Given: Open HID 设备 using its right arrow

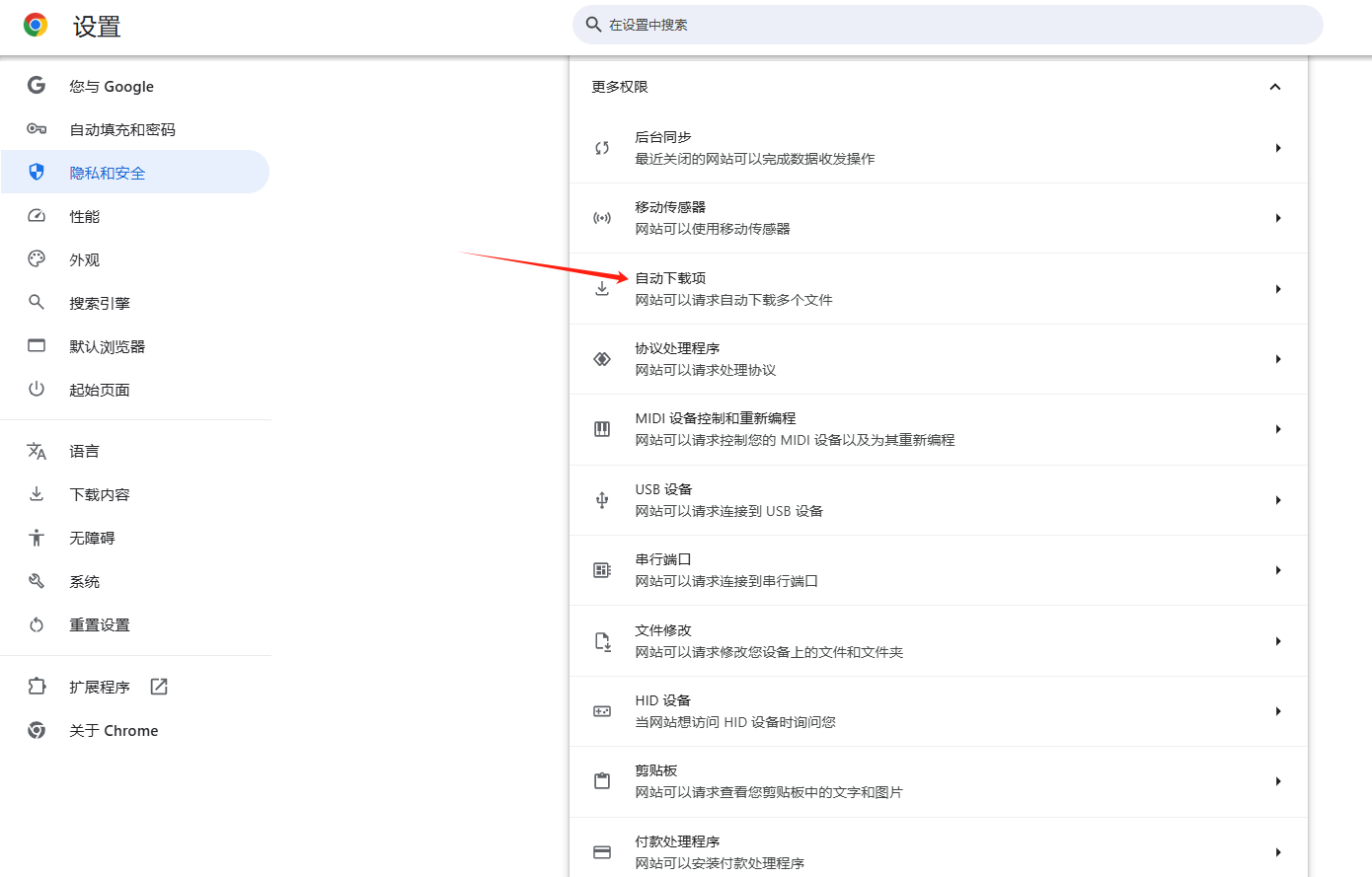Looking at the screenshot, I should pyautogui.click(x=1278, y=711).
